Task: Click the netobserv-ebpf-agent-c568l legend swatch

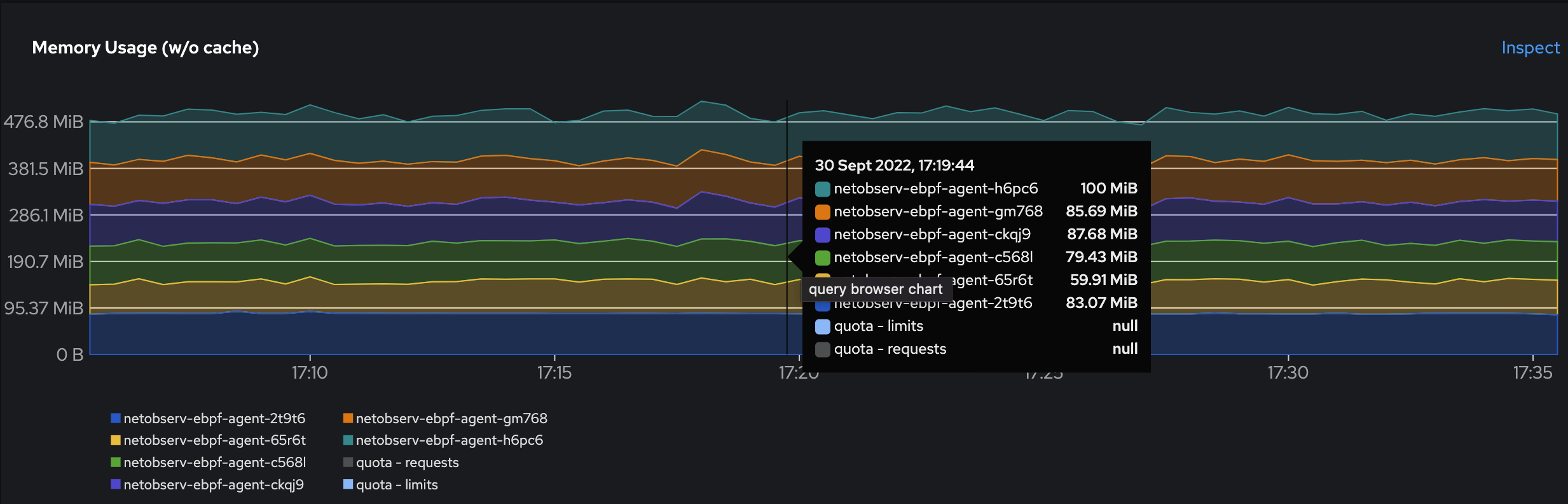Action: pos(116,462)
